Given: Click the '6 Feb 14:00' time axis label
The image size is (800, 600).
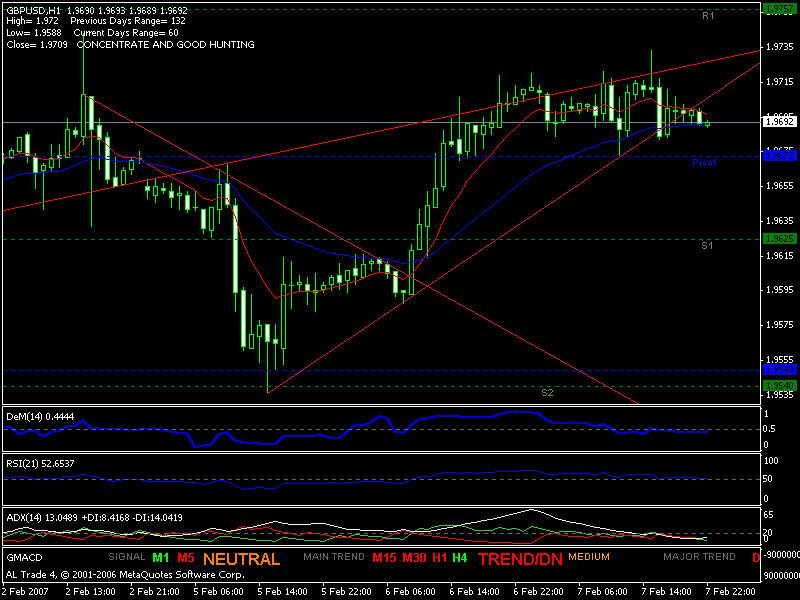Looking at the screenshot, I should 474,592.
